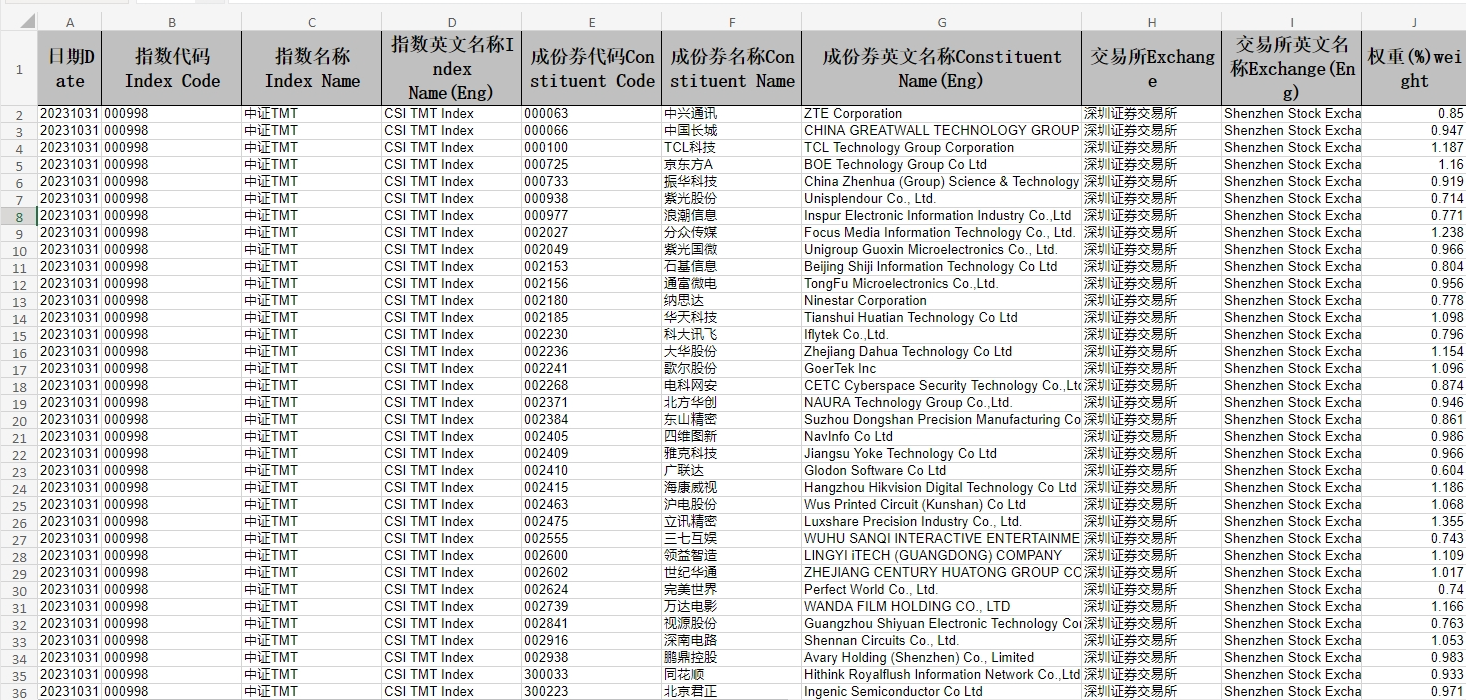This screenshot has height=700, width=1466.
Task: Select the weight value 1.166
Action: 1414,607
